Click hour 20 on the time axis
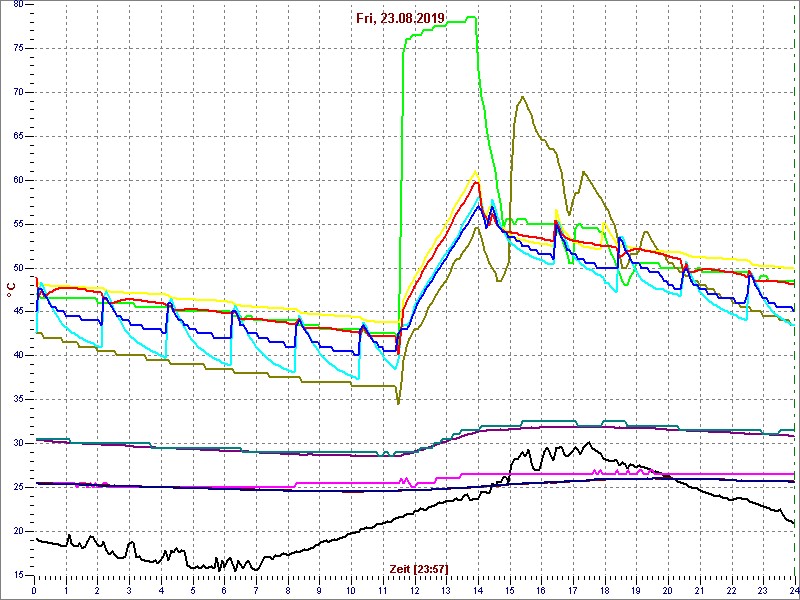 tap(668, 589)
